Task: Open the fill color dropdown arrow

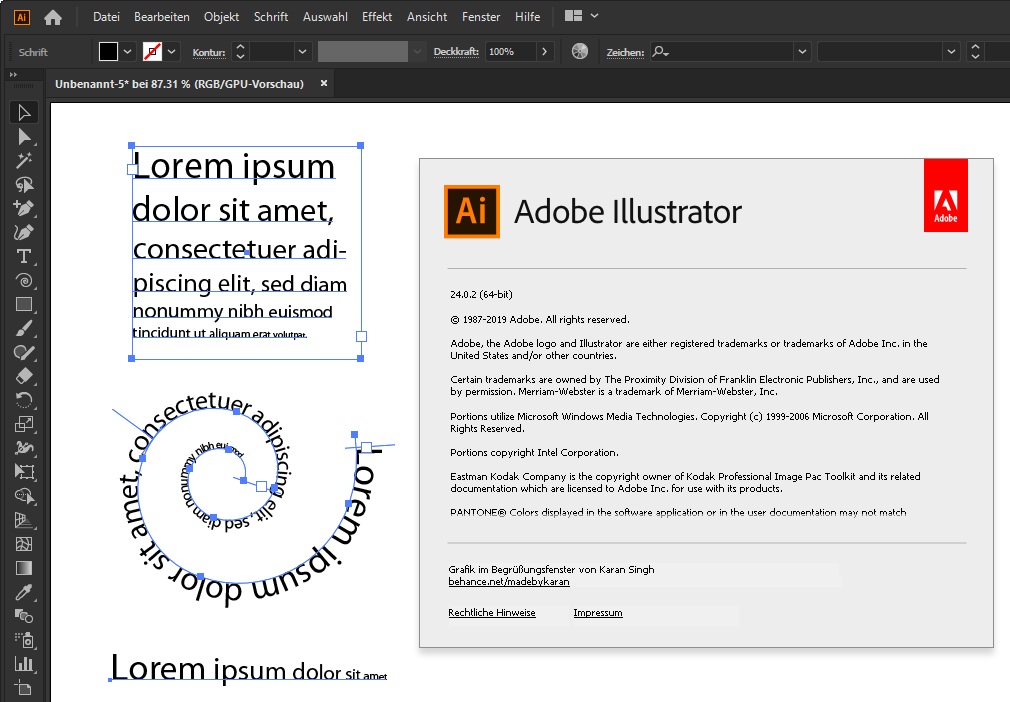Action: (x=128, y=52)
